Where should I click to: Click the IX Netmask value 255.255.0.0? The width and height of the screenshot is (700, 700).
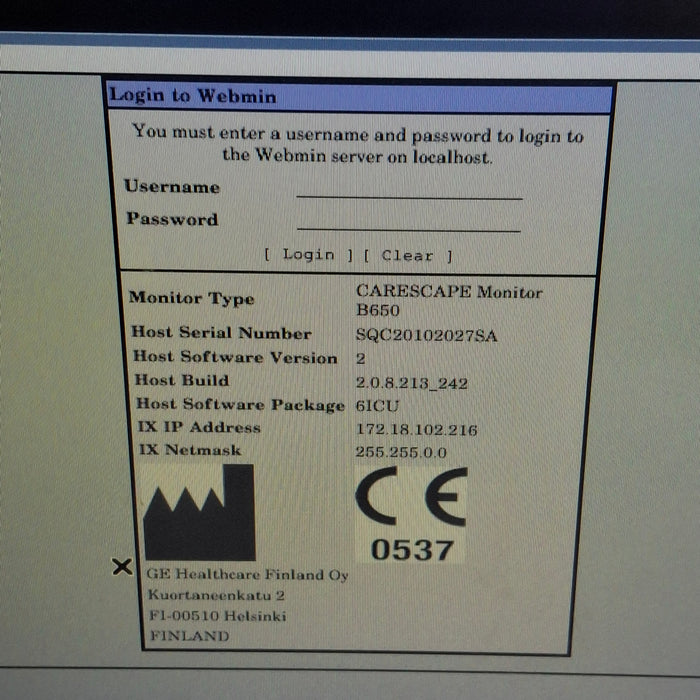click(401, 452)
